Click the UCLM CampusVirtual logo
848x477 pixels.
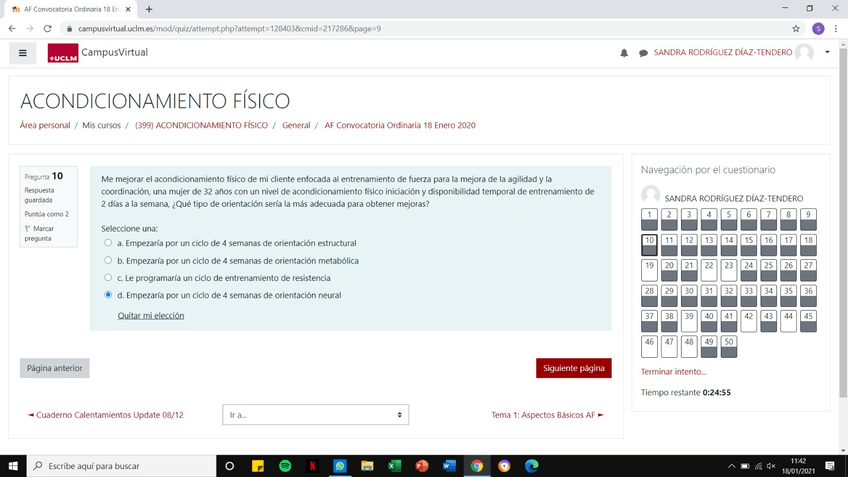[x=98, y=52]
